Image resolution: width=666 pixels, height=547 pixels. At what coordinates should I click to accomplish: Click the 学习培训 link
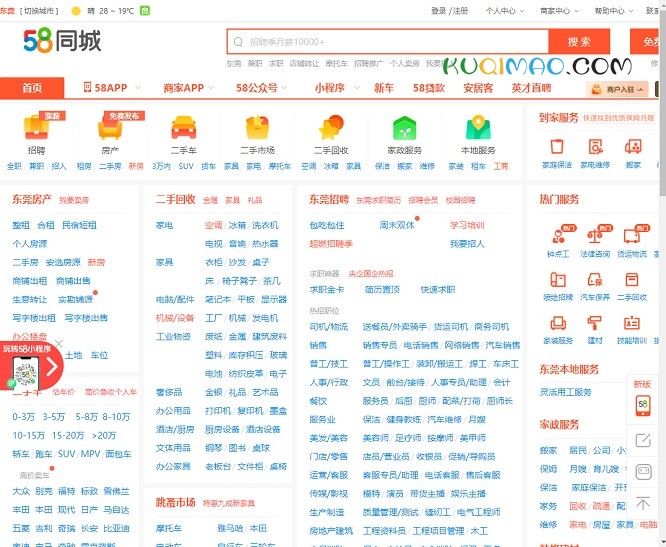(467, 225)
